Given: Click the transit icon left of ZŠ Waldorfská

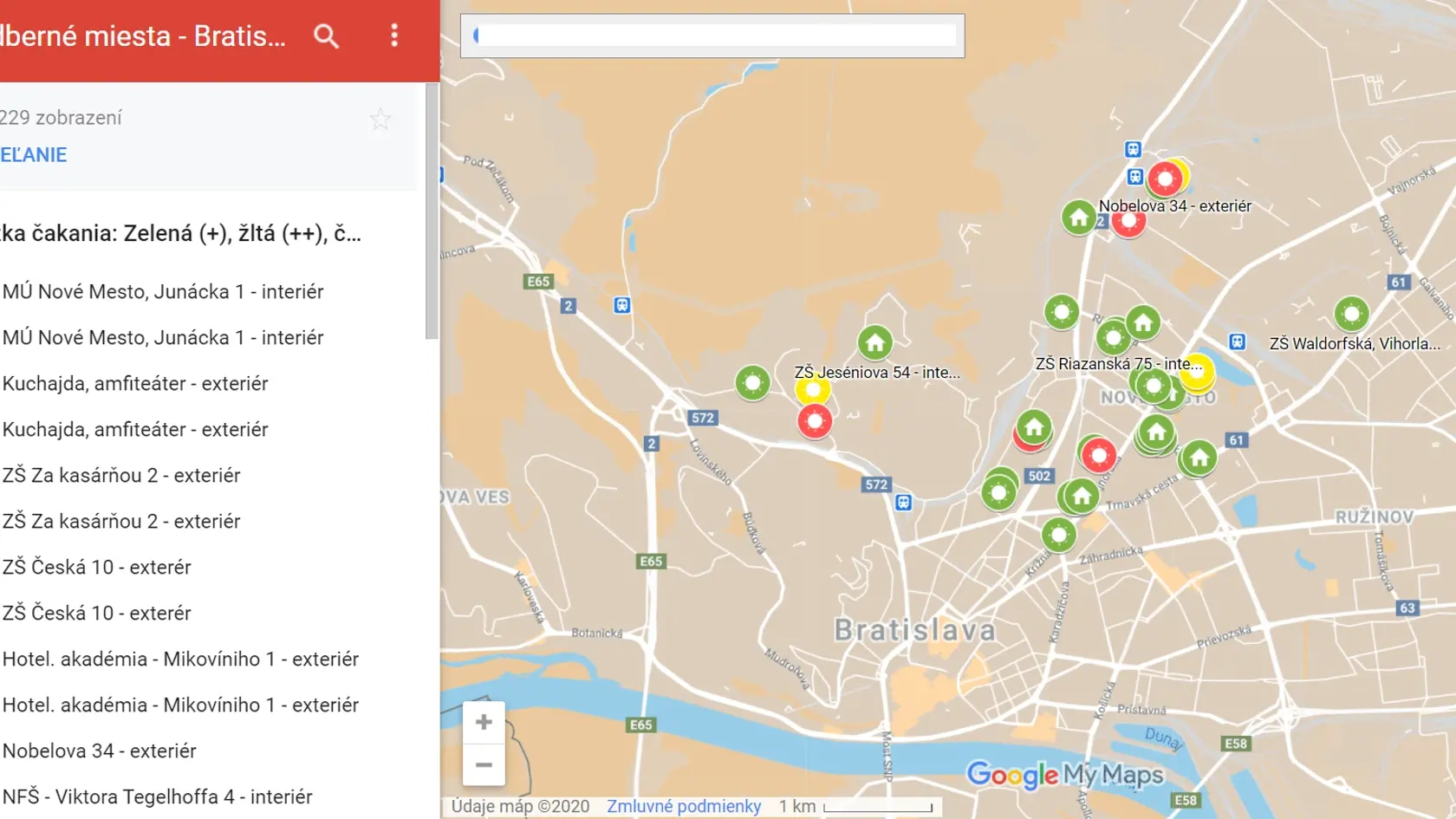Looking at the screenshot, I should click(1238, 341).
